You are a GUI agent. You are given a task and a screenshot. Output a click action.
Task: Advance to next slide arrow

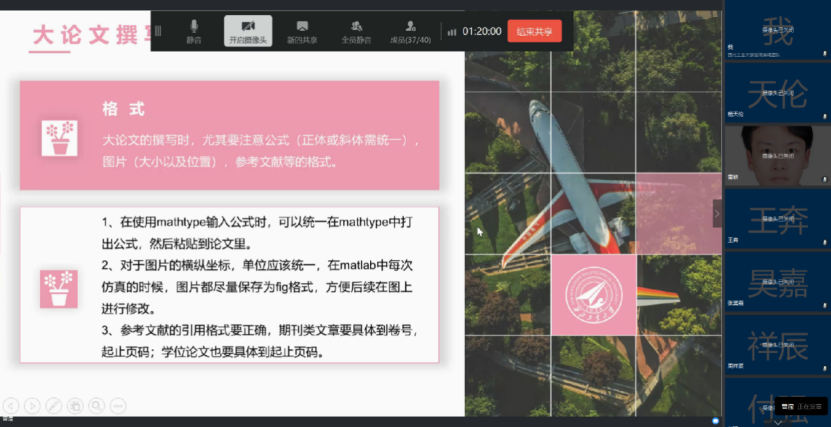(32, 405)
